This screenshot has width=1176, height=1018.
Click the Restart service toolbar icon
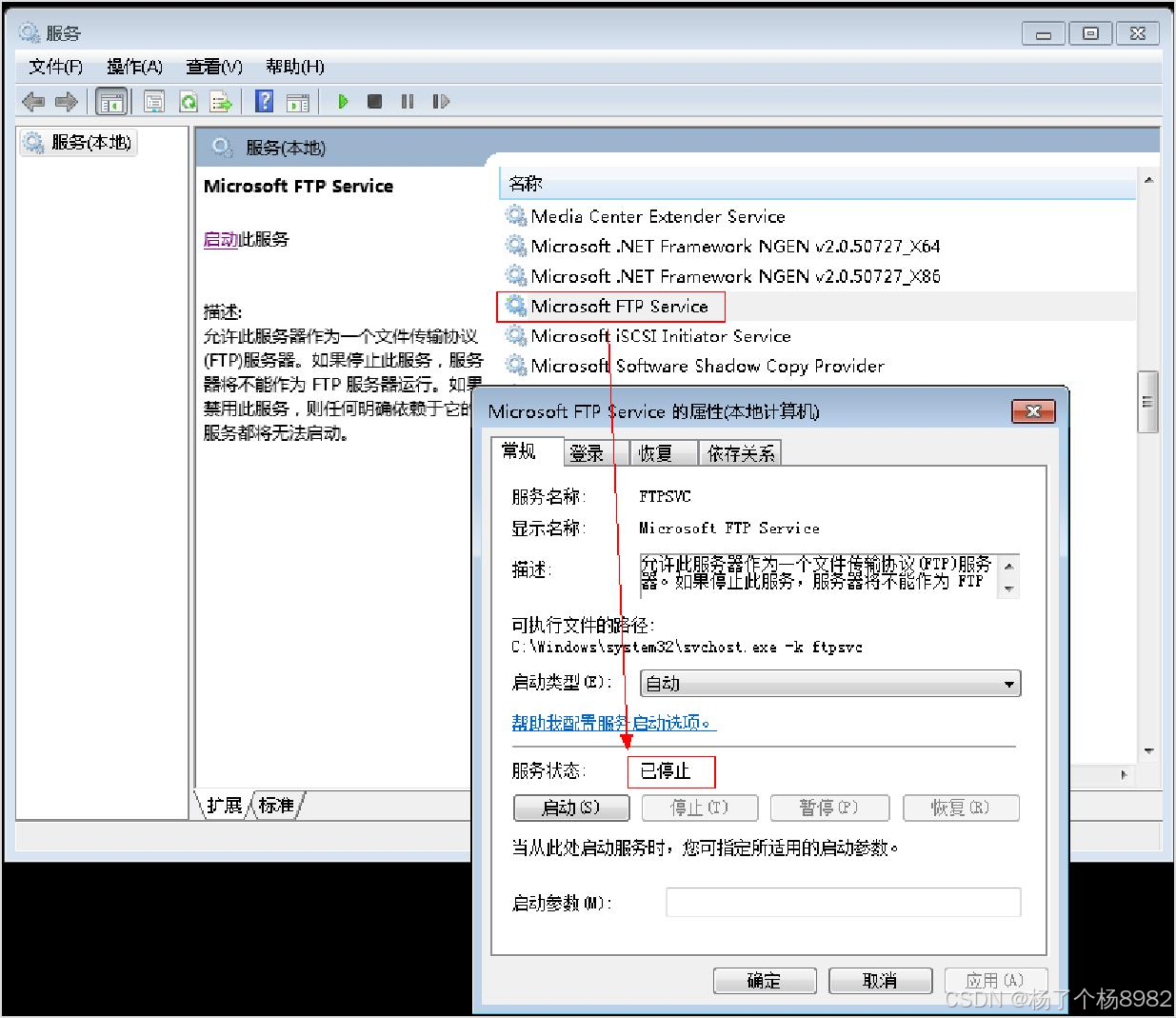[441, 101]
